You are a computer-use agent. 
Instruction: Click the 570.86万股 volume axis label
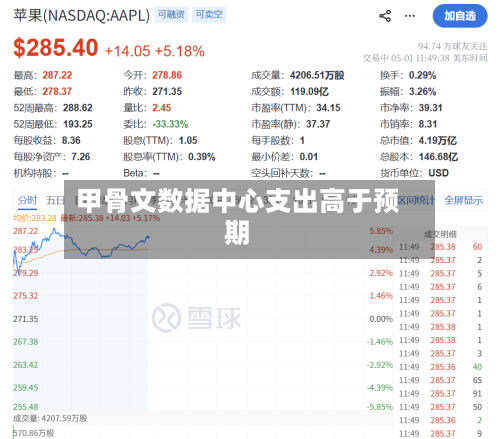coord(33,433)
